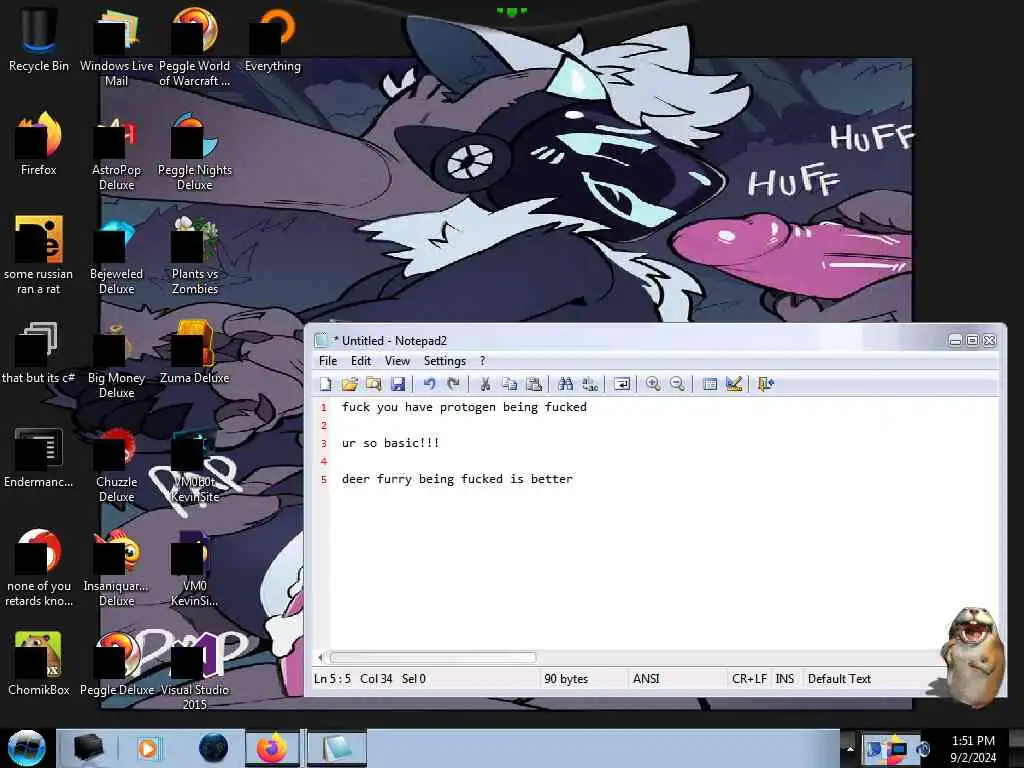Image resolution: width=1024 pixels, height=768 pixels.
Task: Open the Windows Start menu orb
Action: coord(27,748)
